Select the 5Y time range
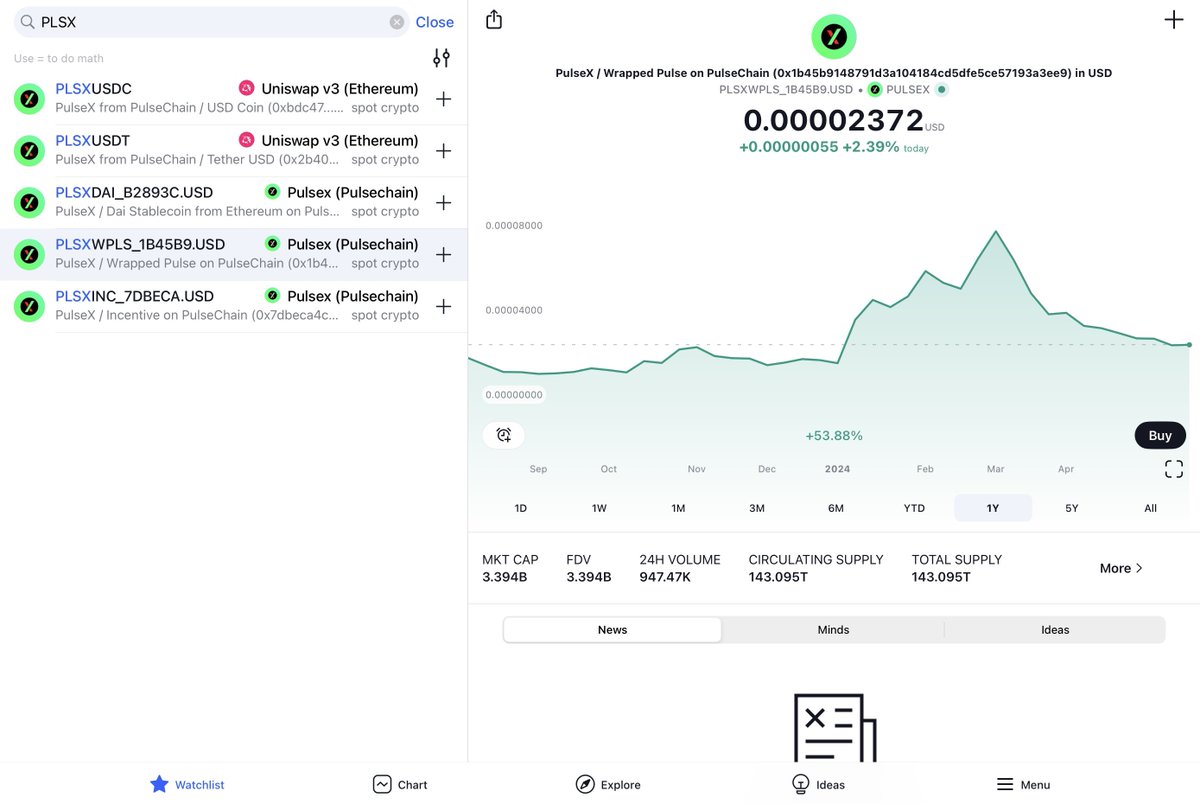Screen dimensions: 1200x804 (x=1072, y=508)
